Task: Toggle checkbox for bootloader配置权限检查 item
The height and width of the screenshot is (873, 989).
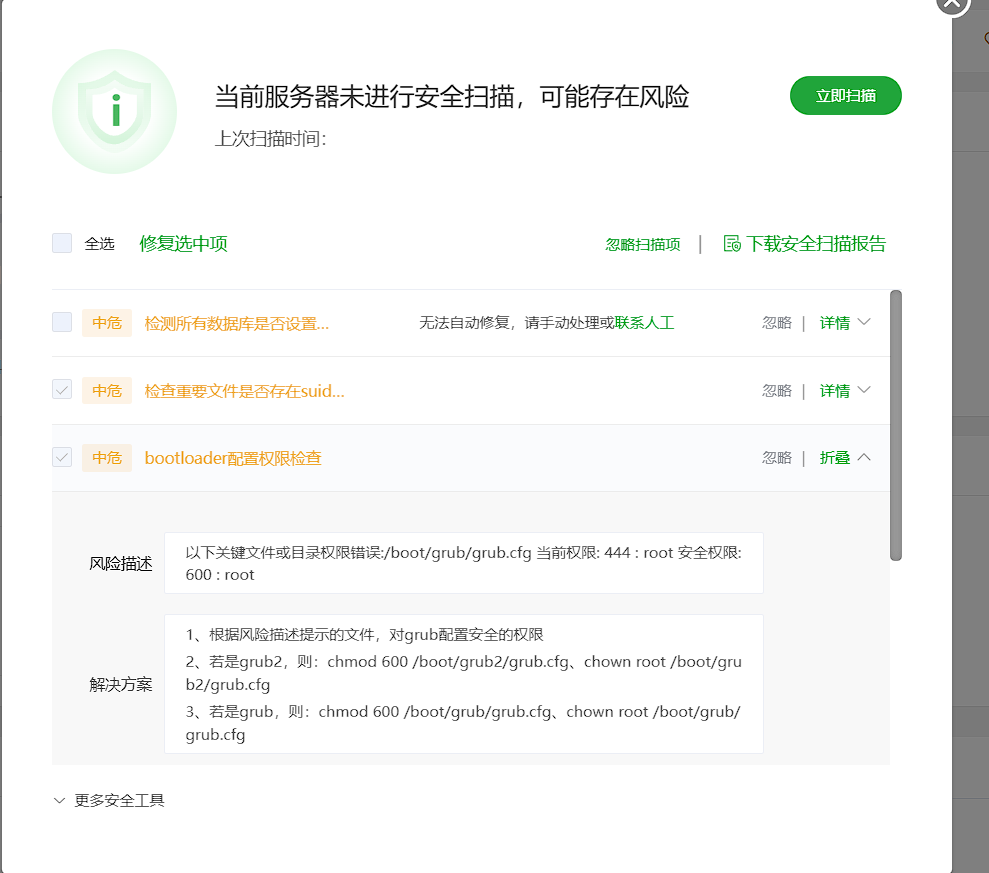Action: (62, 457)
